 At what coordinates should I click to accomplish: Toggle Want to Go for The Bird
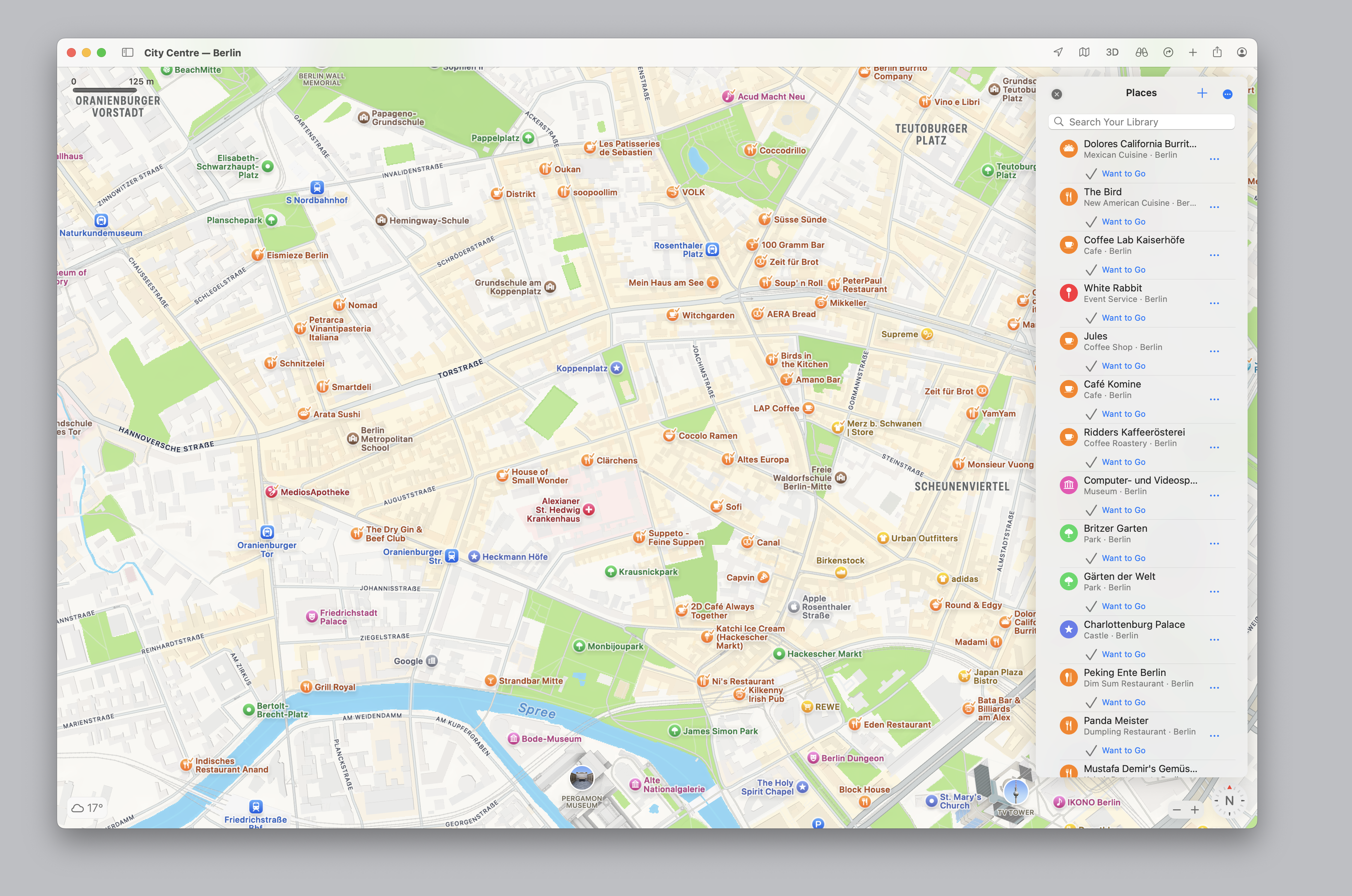click(x=1116, y=222)
